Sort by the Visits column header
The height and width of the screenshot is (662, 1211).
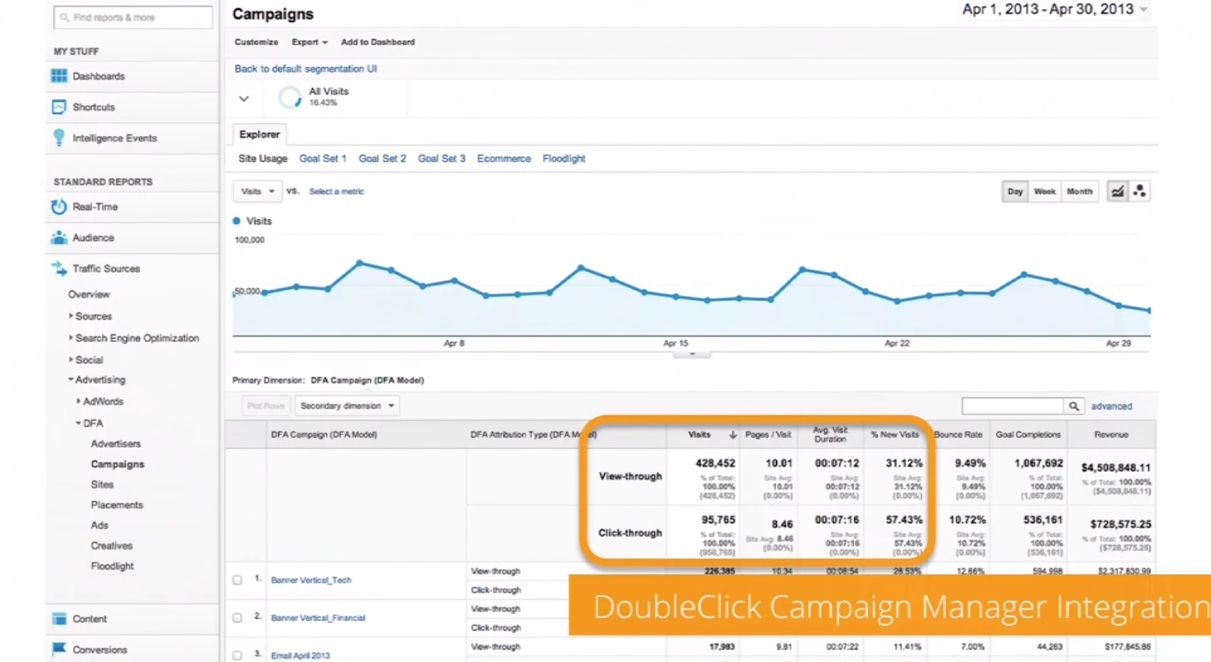click(704, 435)
